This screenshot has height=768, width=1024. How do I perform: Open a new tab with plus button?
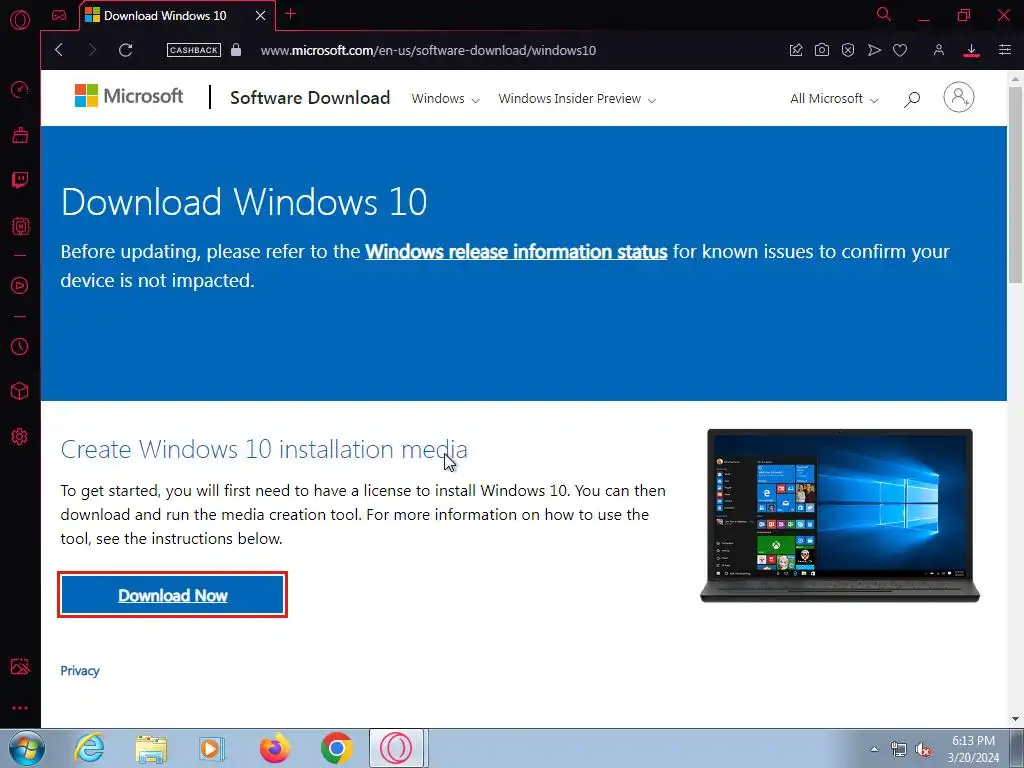[x=291, y=14]
